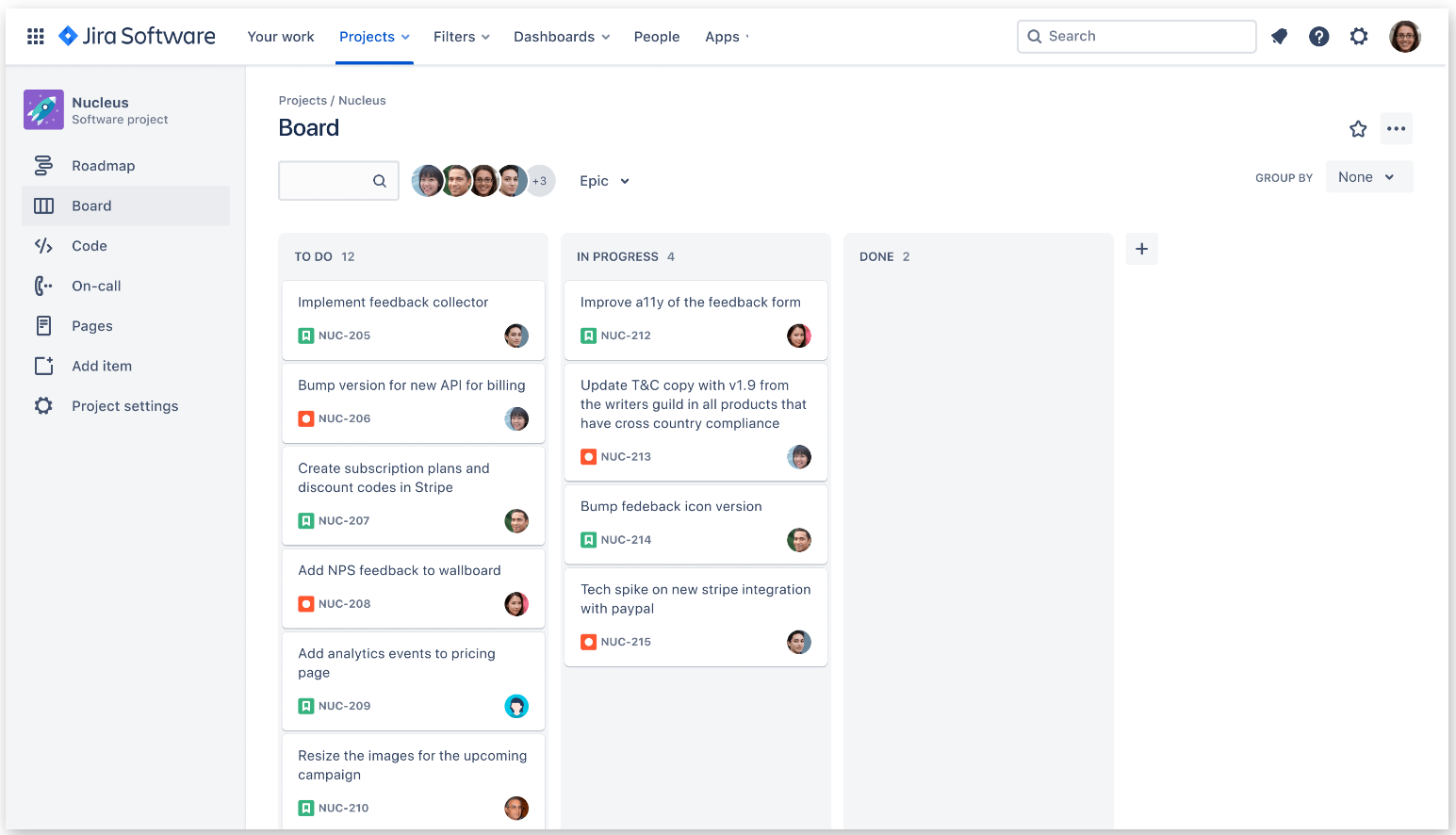Viewport: 1456px width, 835px height.
Task: Click the Jira Software logo
Action: point(138,37)
